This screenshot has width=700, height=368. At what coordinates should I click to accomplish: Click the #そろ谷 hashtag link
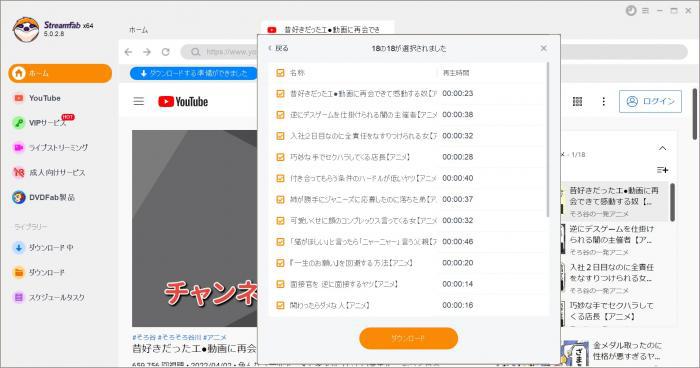(x=144, y=338)
